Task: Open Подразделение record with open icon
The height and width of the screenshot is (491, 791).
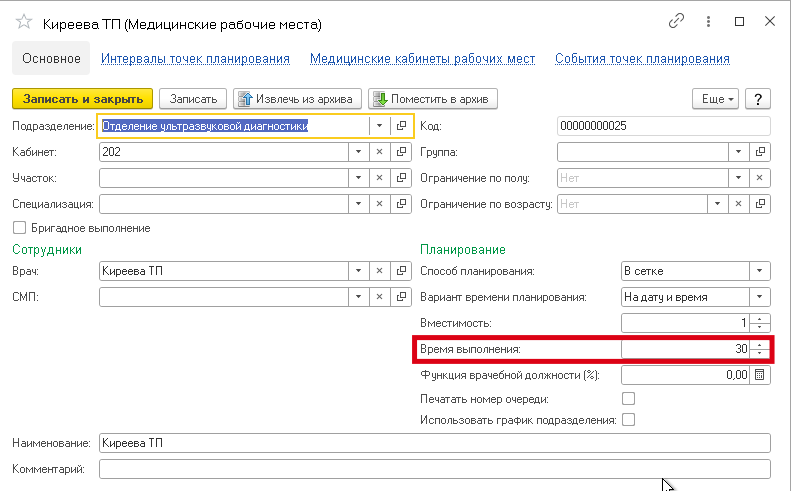Action: click(401, 126)
